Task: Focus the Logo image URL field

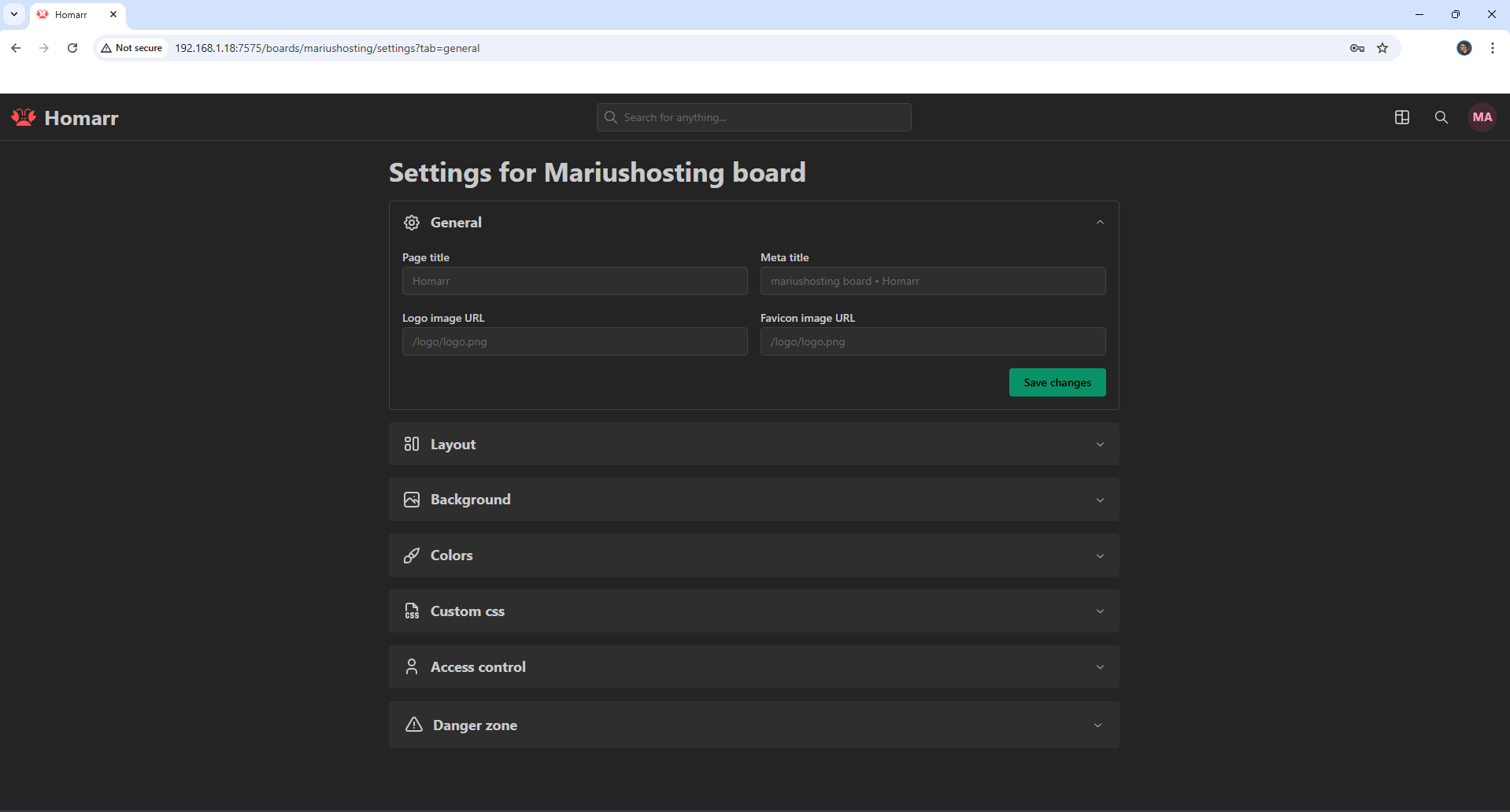Action: (575, 341)
